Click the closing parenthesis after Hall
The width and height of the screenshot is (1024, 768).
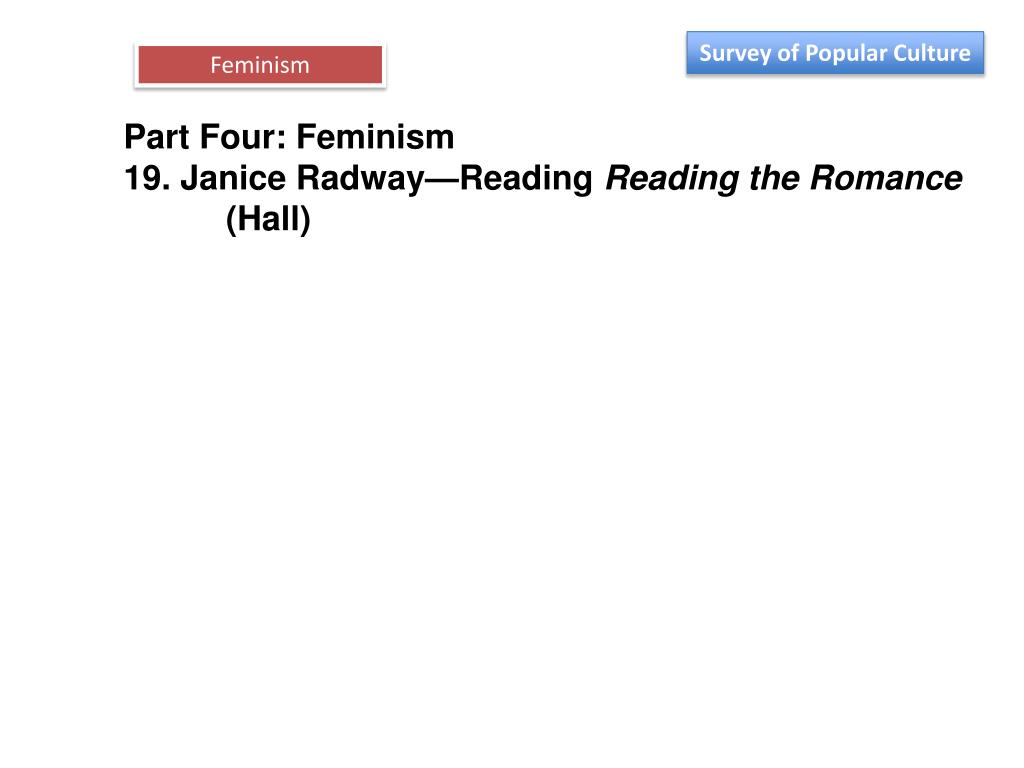(306, 220)
